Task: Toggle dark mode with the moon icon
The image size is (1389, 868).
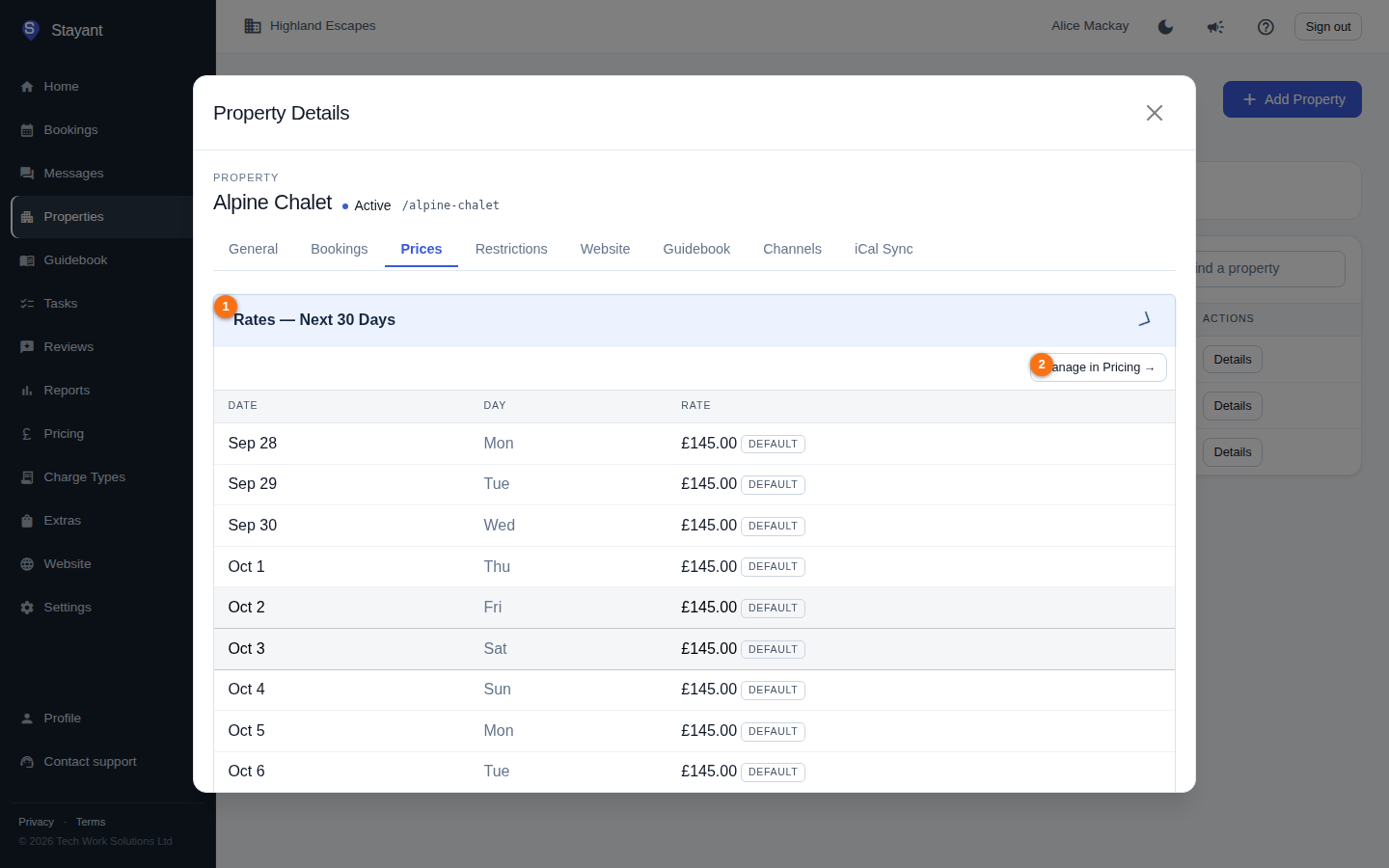Action: pyautogui.click(x=1165, y=27)
